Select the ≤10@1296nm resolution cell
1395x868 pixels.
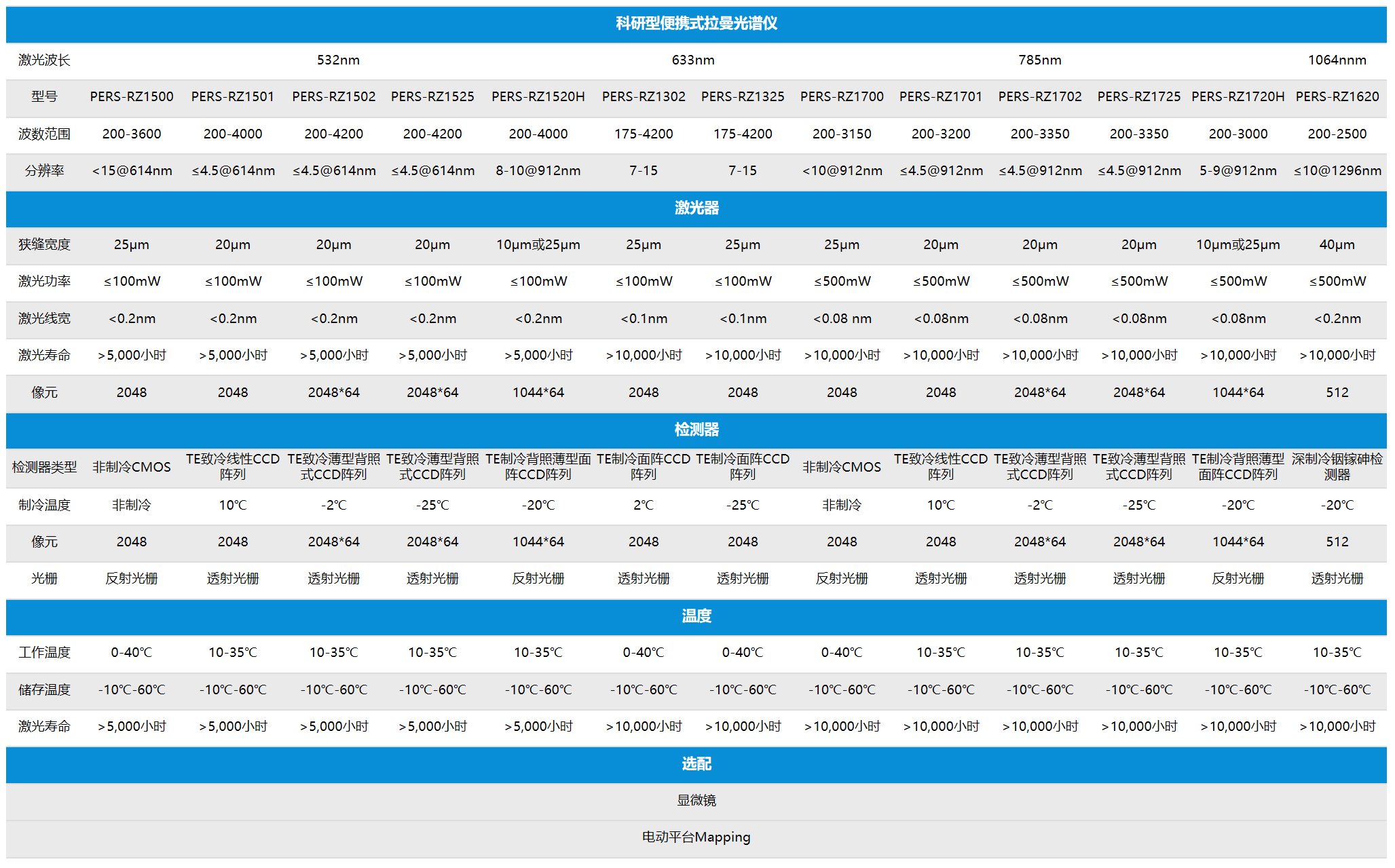(1337, 171)
